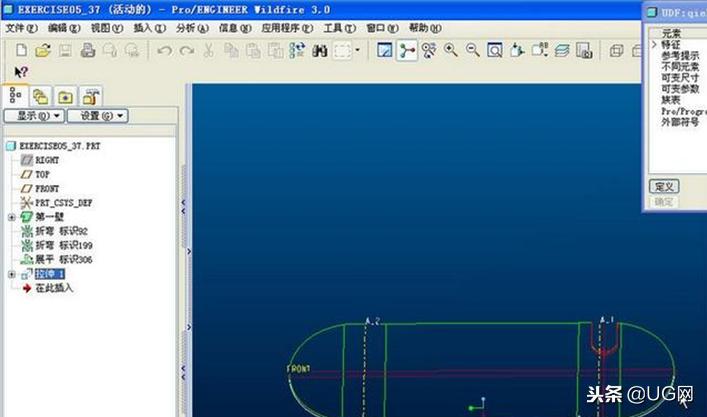Click the What's This help cursor icon
Image resolution: width=707 pixels, height=417 pixels.
click(x=20, y=71)
